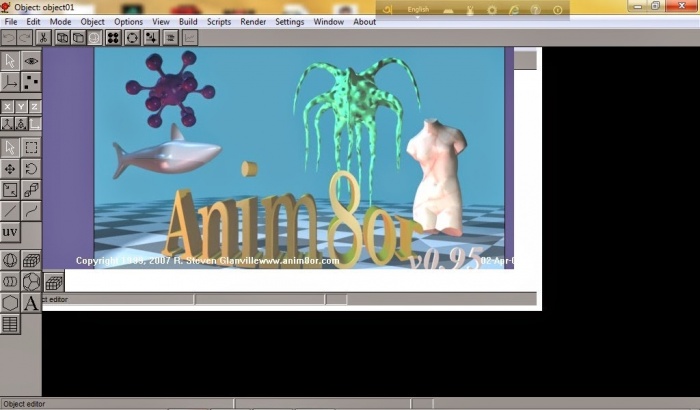The height and width of the screenshot is (410, 700).
Task: Open the Settings menu
Action: pyautogui.click(x=289, y=21)
